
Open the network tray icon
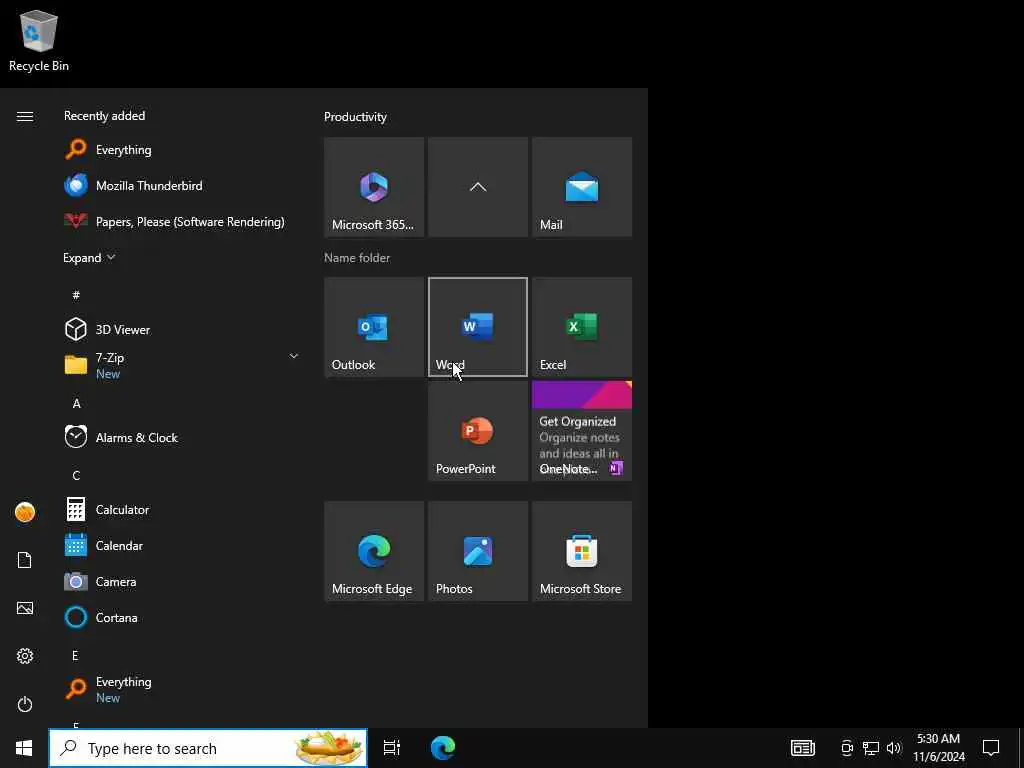coord(871,748)
